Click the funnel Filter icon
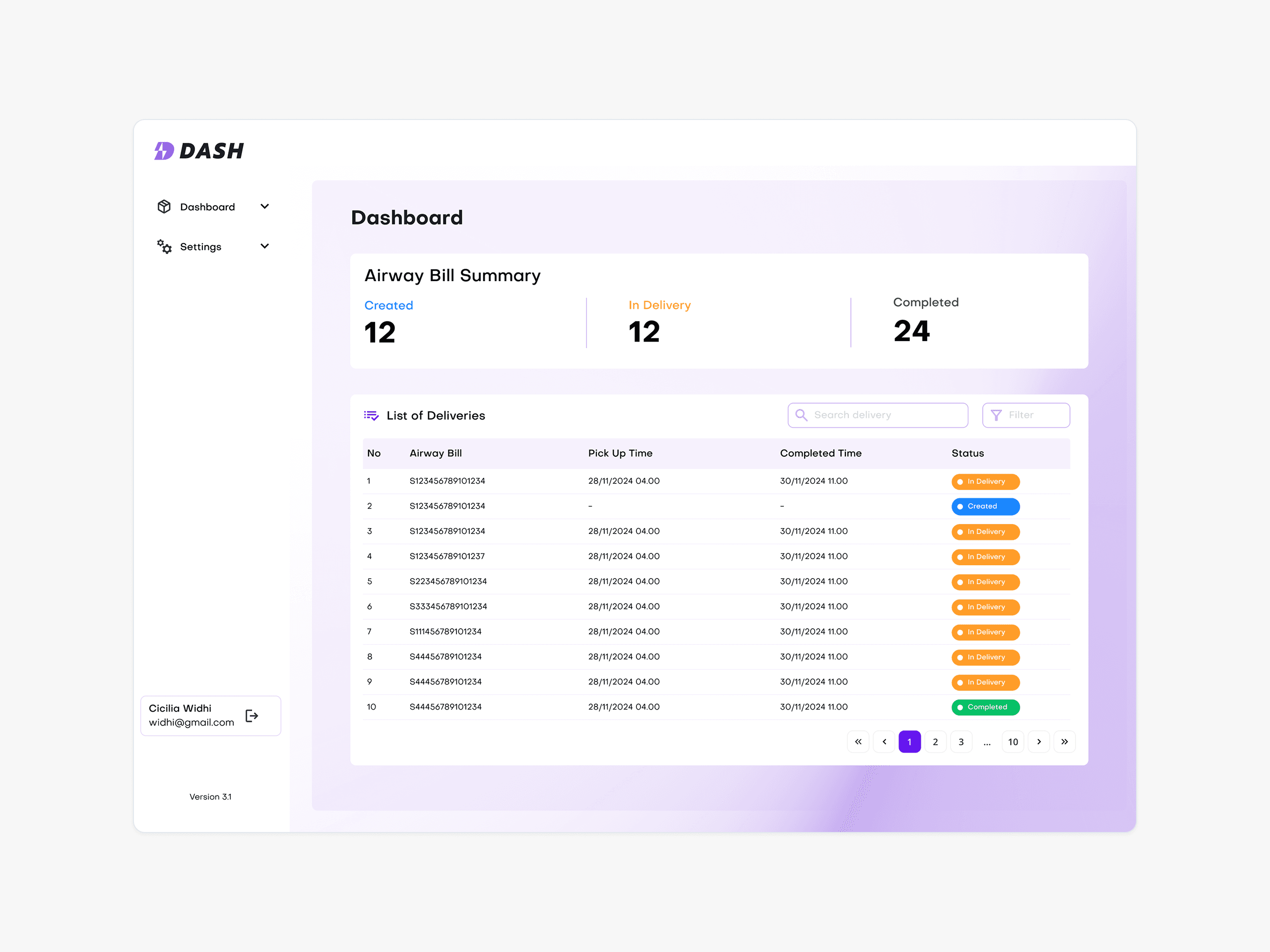Screen dimensions: 1270x952 [x=996, y=415]
